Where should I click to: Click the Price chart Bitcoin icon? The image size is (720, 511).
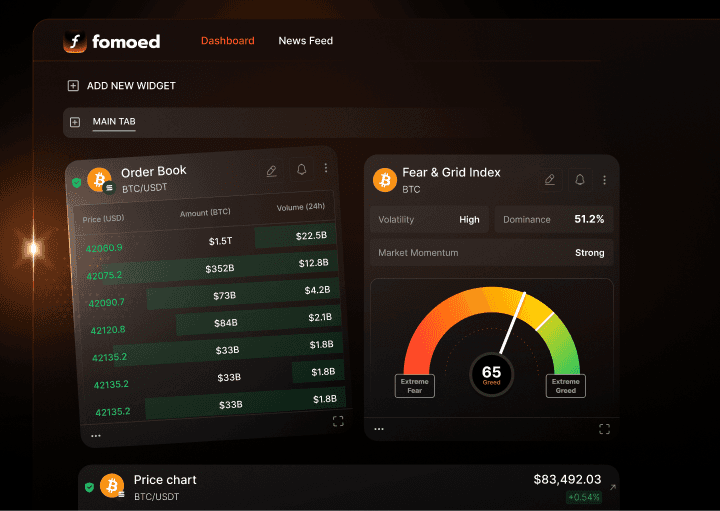(112, 486)
